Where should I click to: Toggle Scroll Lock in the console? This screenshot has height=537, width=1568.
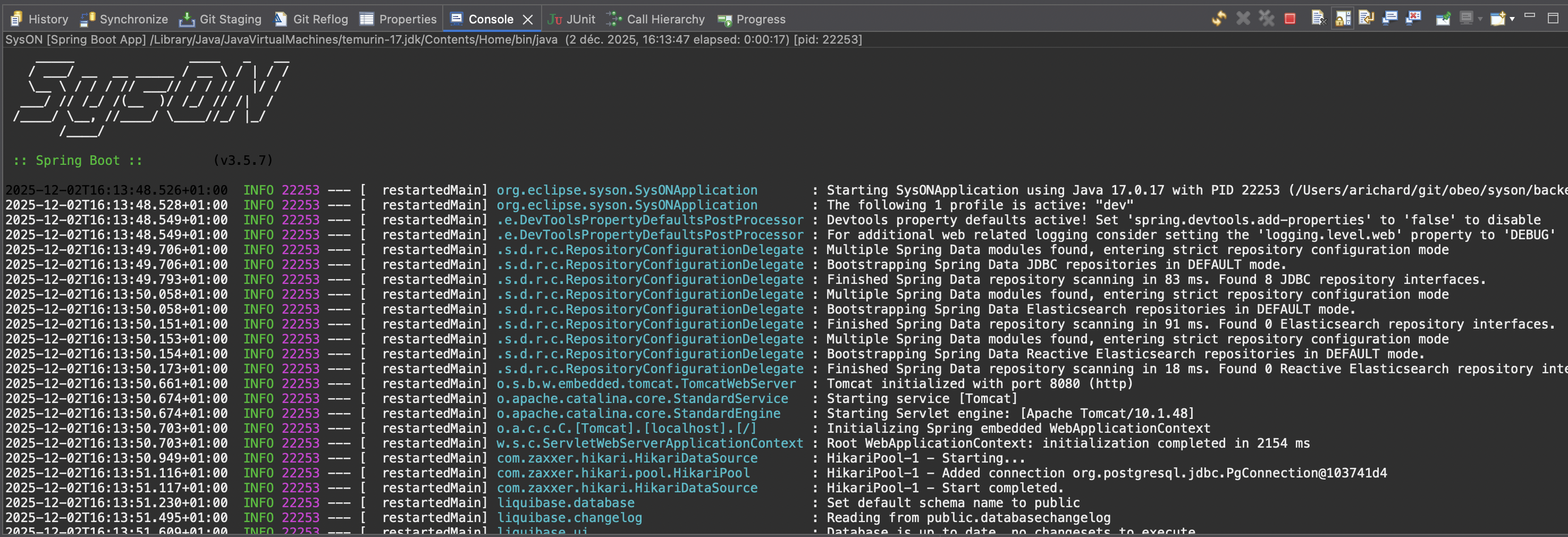tap(1343, 19)
